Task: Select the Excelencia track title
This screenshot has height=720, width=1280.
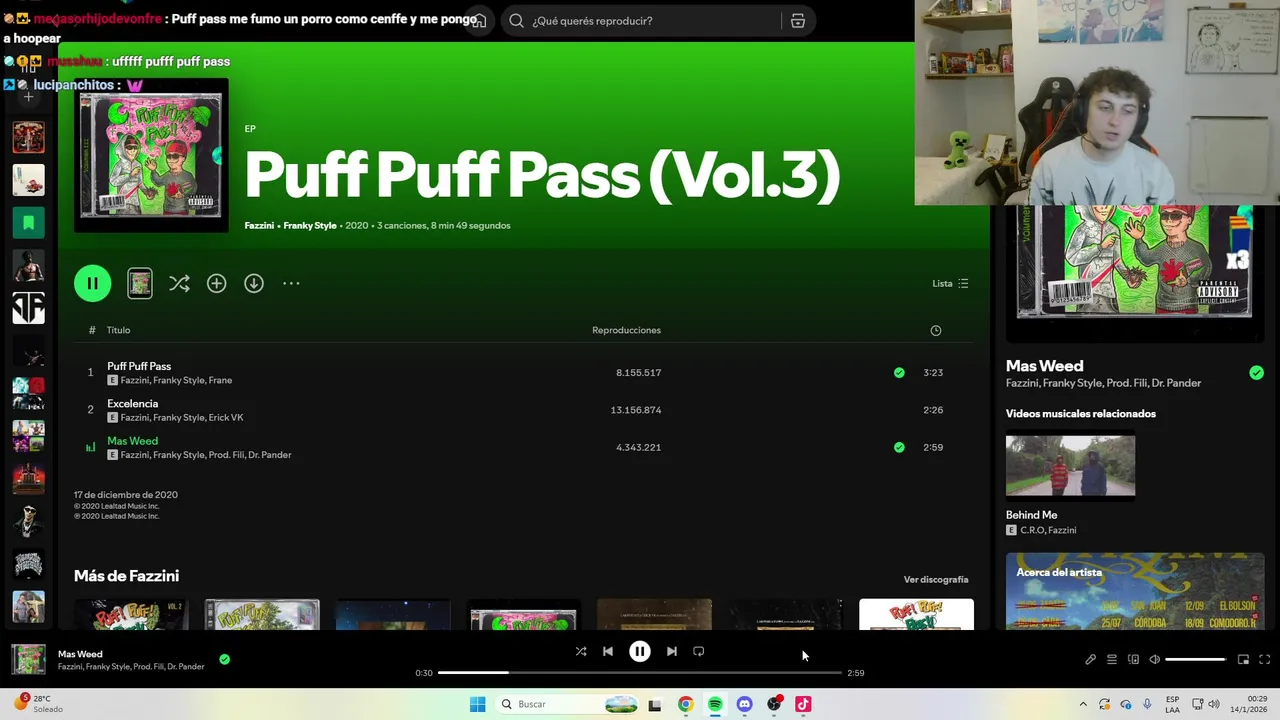Action: tap(132, 404)
